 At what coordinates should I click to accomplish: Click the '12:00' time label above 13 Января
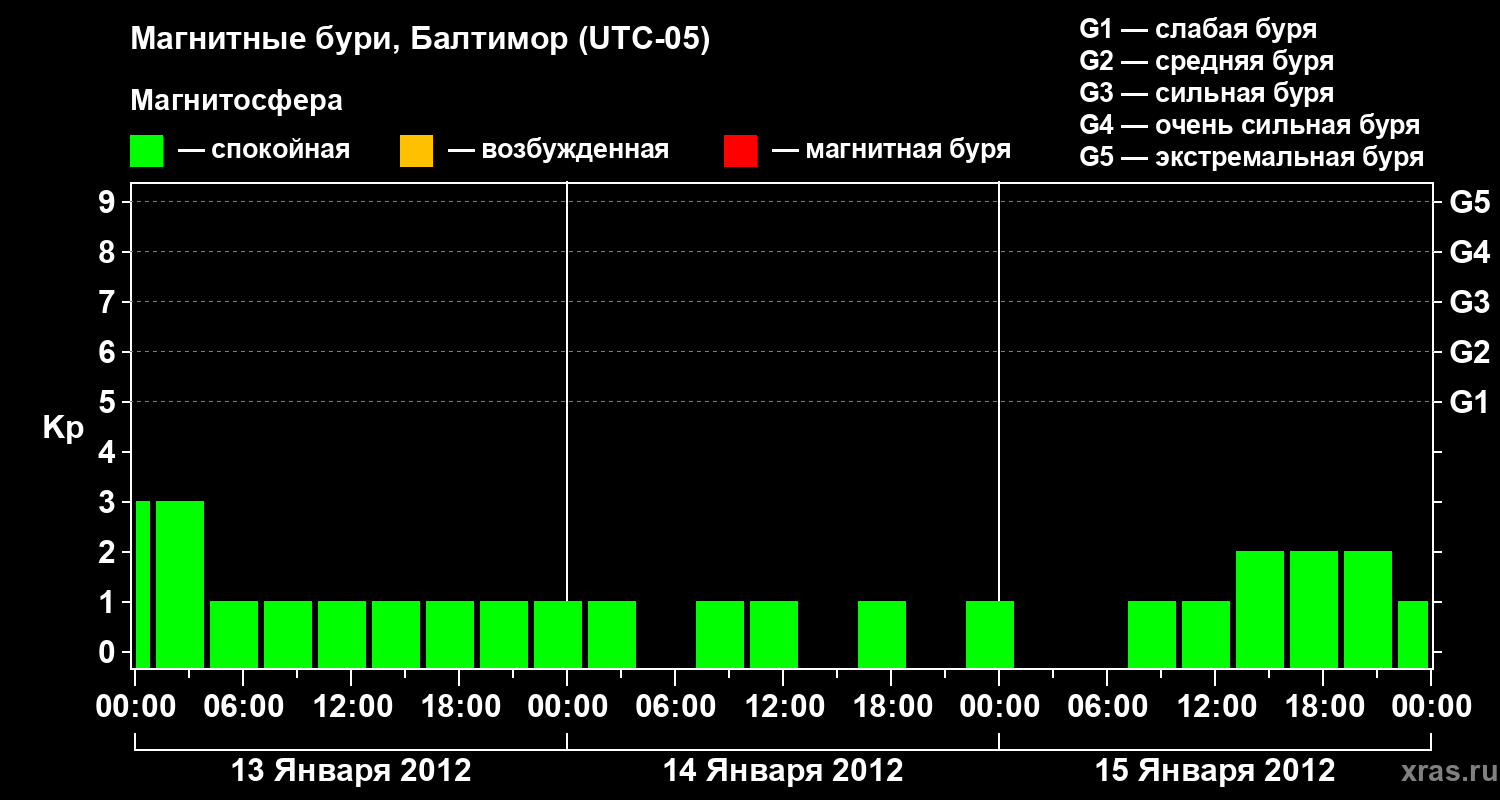(x=351, y=707)
